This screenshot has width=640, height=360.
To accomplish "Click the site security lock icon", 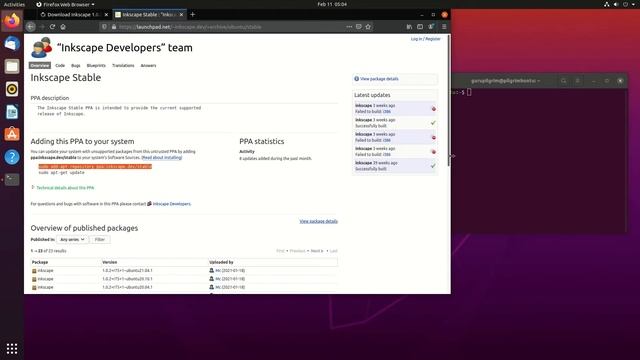I will (x=114, y=27).
